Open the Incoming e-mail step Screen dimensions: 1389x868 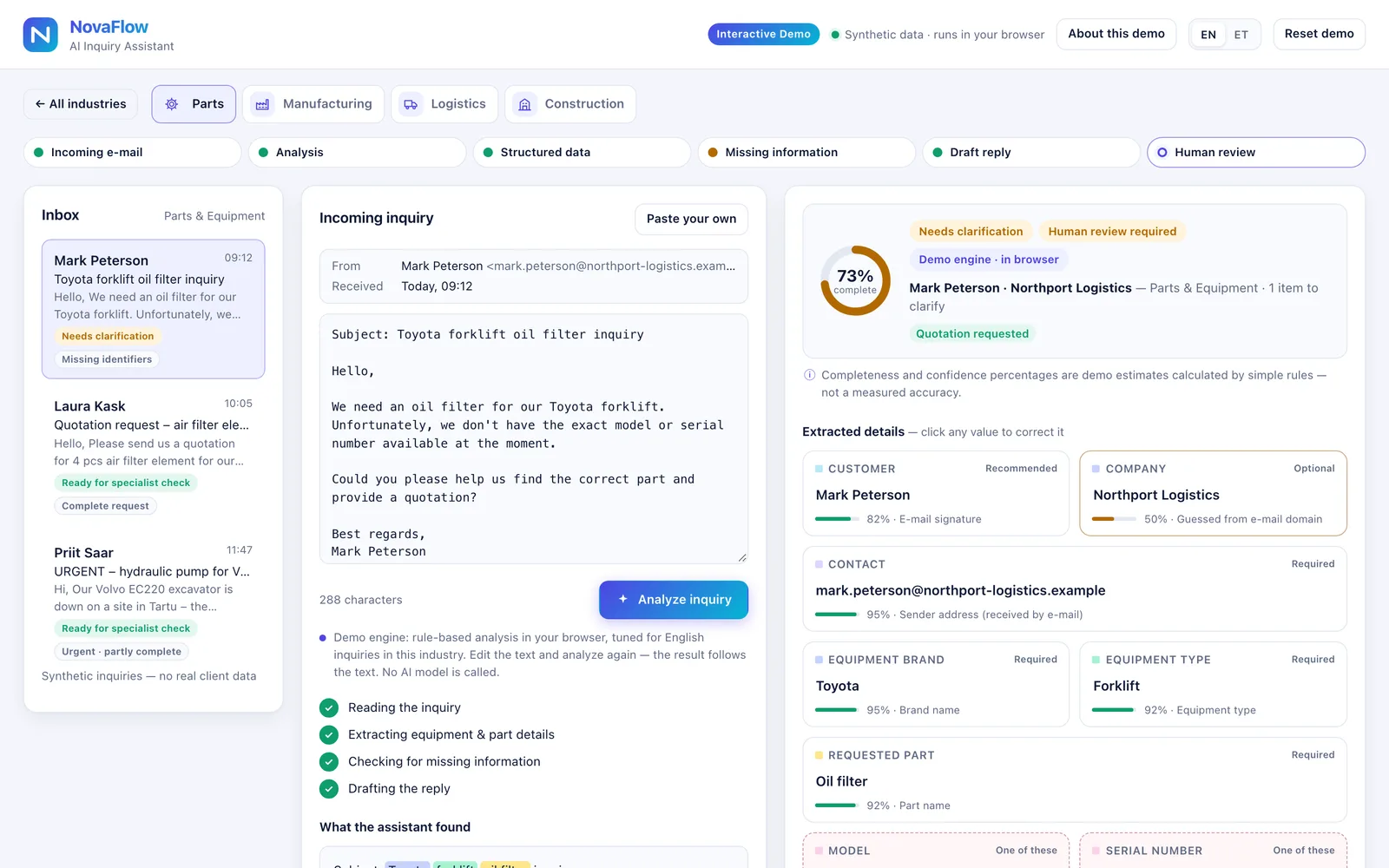[132, 153]
